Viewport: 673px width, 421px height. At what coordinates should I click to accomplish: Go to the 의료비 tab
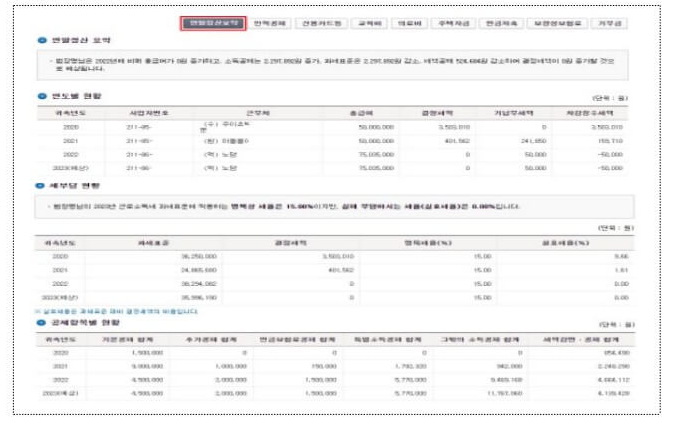pyautogui.click(x=409, y=23)
